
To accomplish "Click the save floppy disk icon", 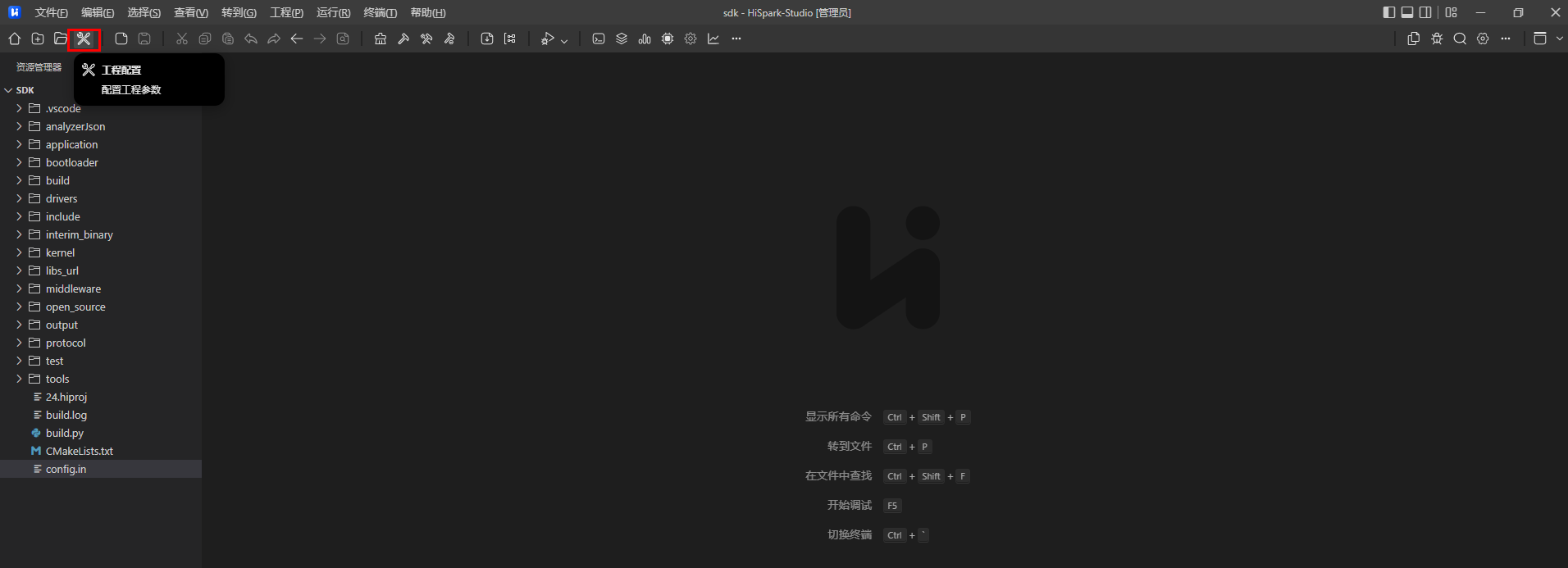I will pyautogui.click(x=144, y=39).
